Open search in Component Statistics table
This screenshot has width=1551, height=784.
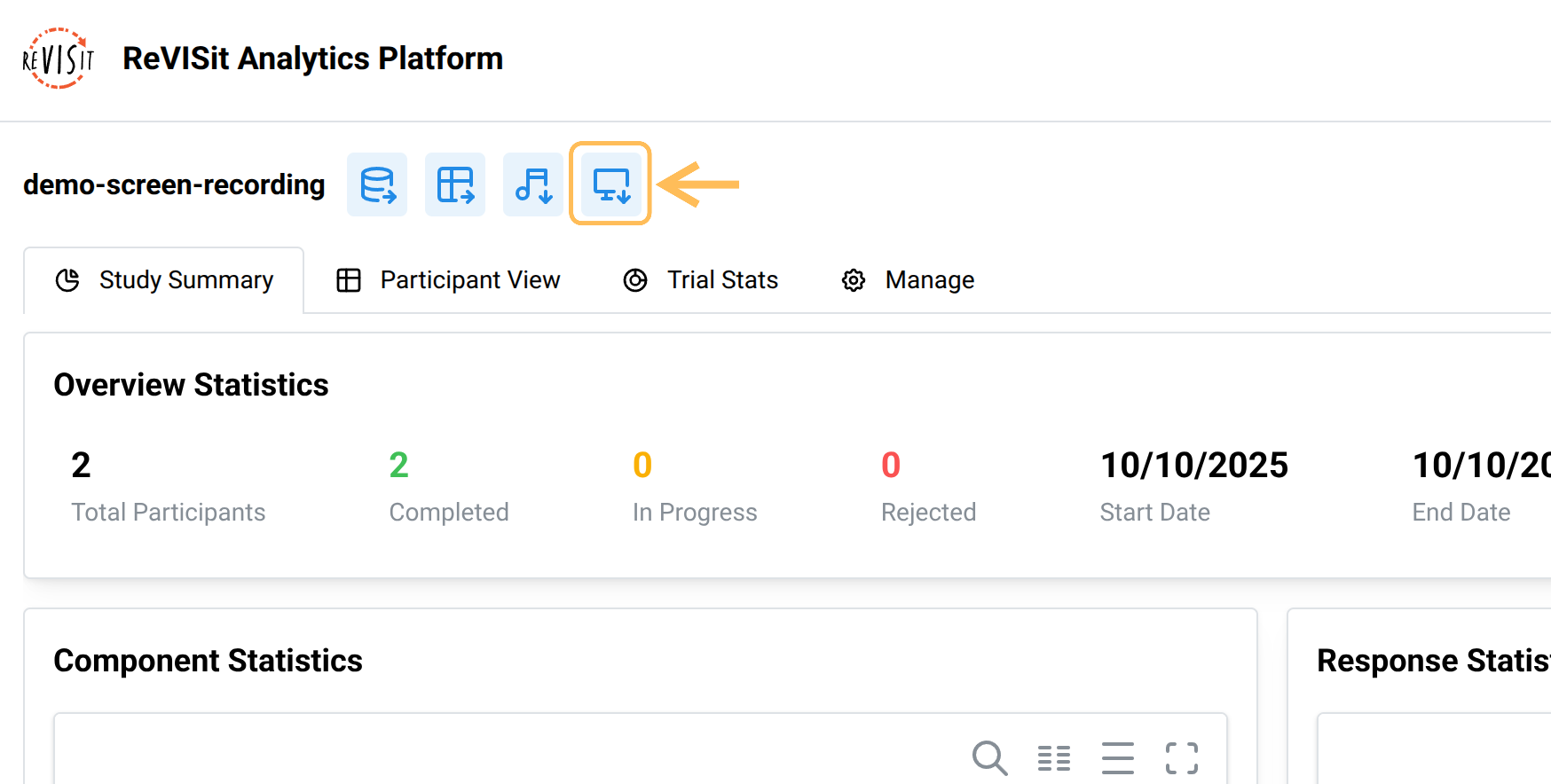(989, 758)
